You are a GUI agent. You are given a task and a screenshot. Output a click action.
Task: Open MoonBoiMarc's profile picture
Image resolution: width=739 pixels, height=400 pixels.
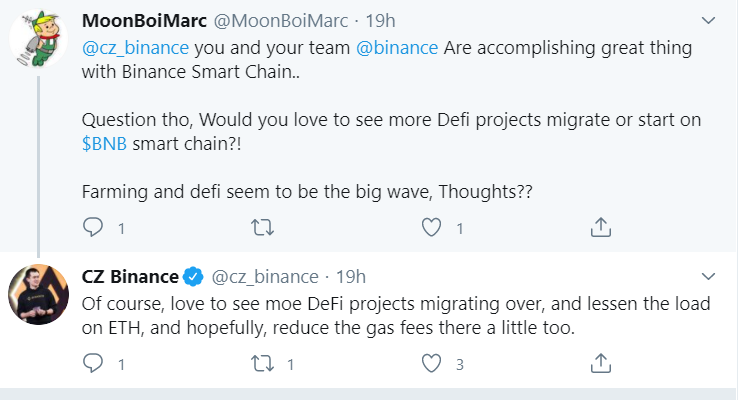pos(39,44)
